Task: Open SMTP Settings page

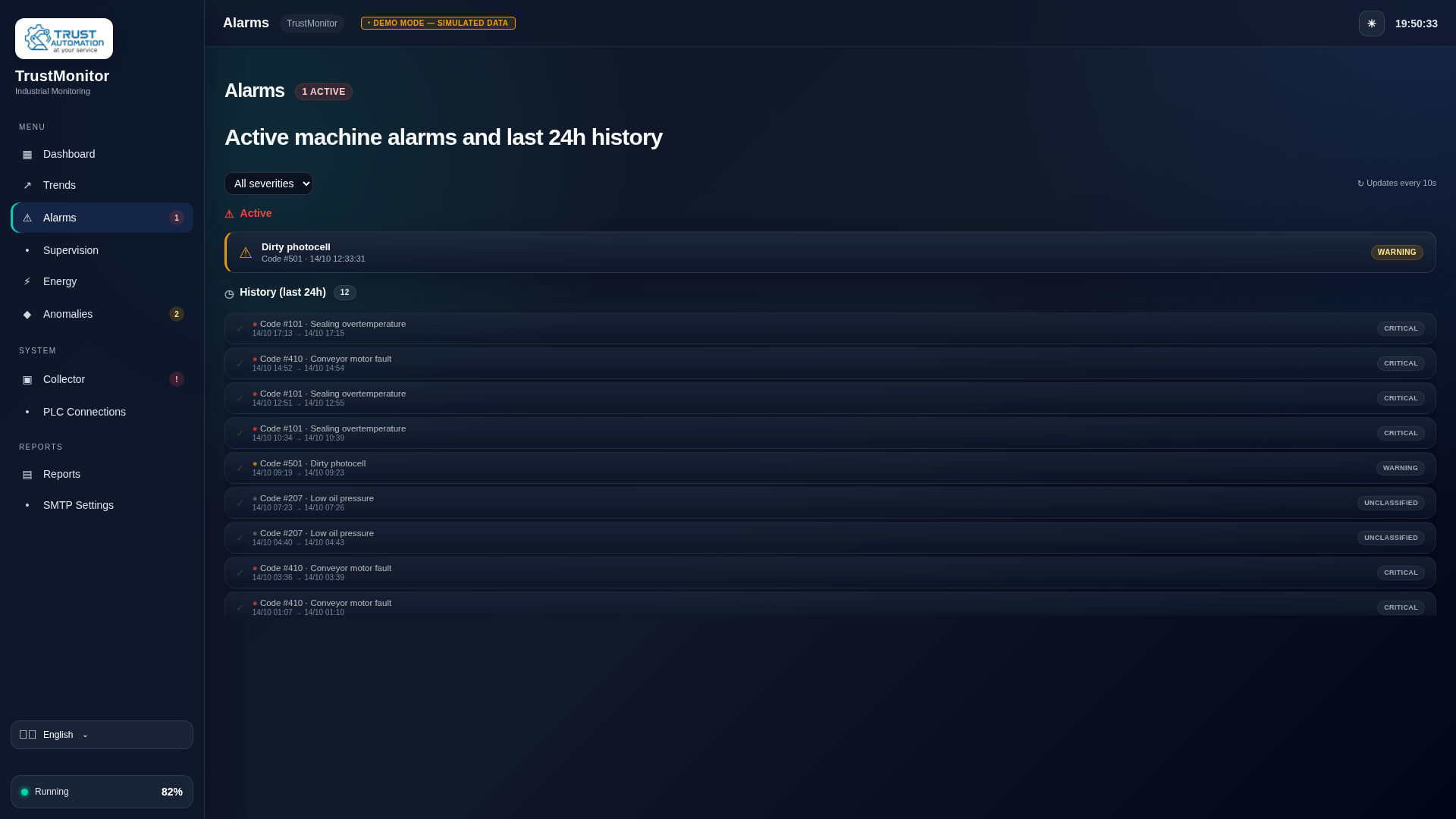Action: click(102, 505)
